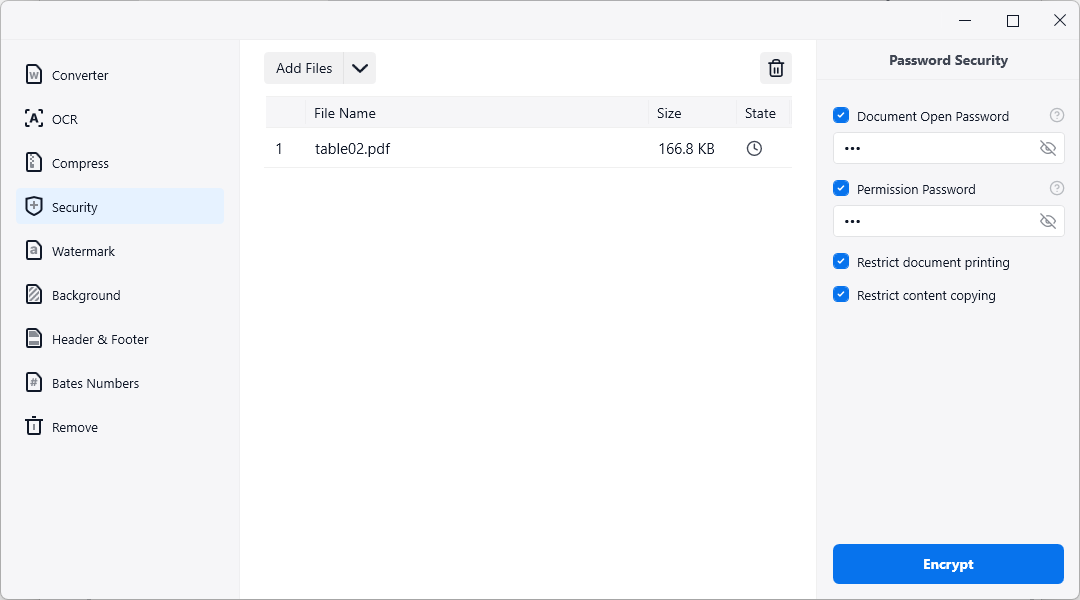Go to the Remove section

click(75, 427)
